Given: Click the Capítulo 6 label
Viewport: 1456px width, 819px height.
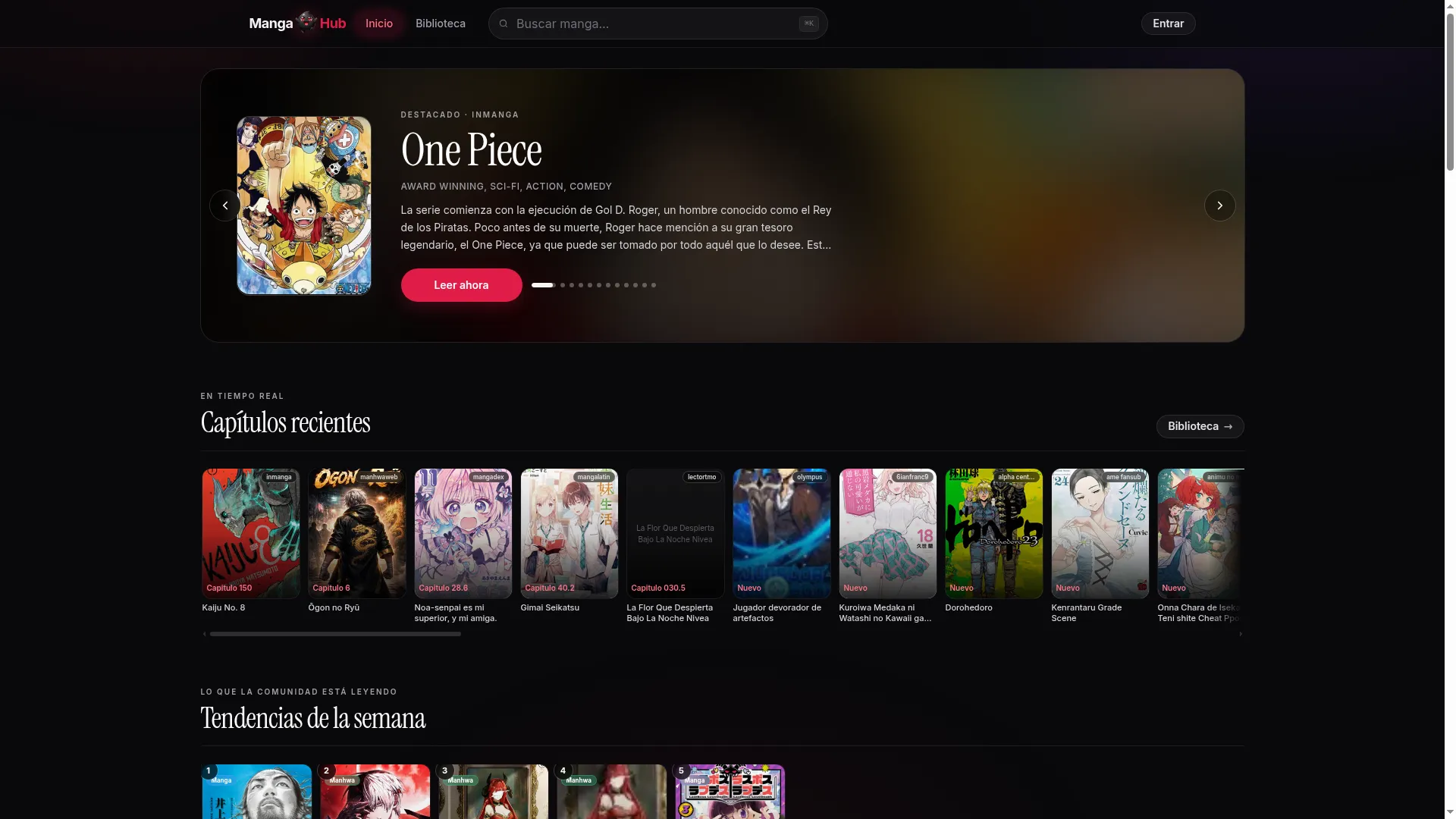Looking at the screenshot, I should (331, 588).
